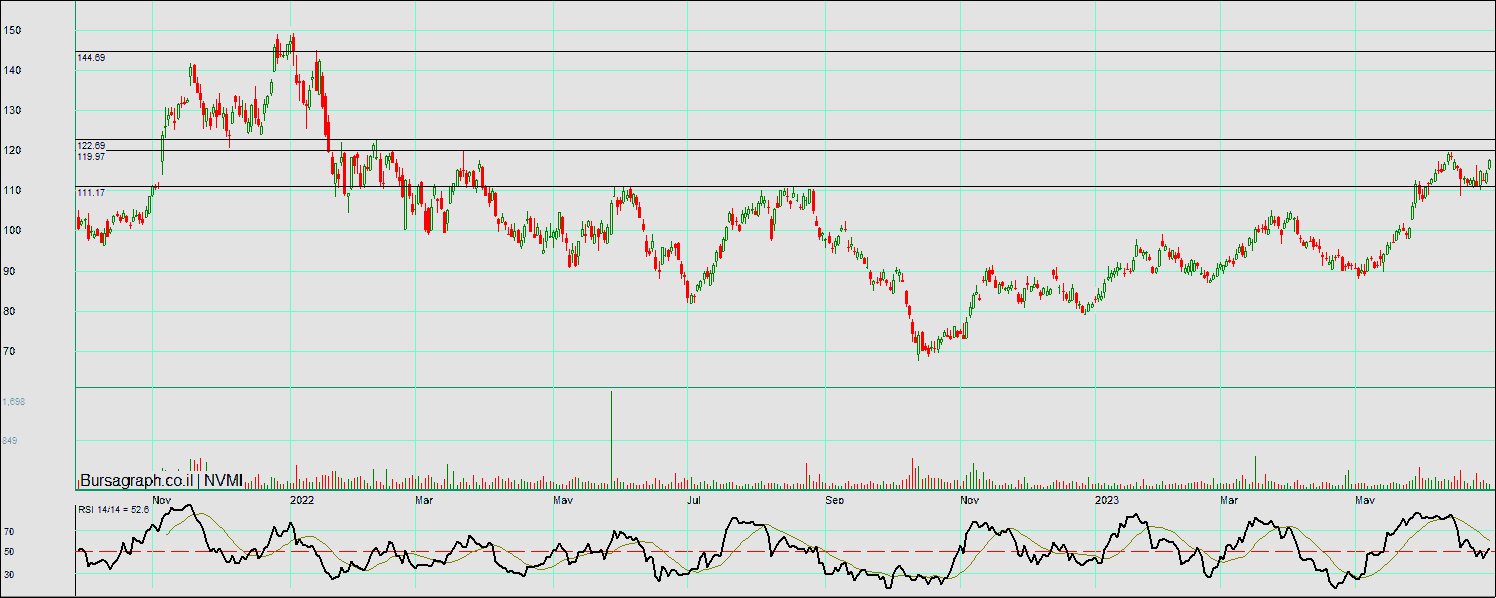
Task: Click the tallest volume spike bar
Action: (611, 440)
